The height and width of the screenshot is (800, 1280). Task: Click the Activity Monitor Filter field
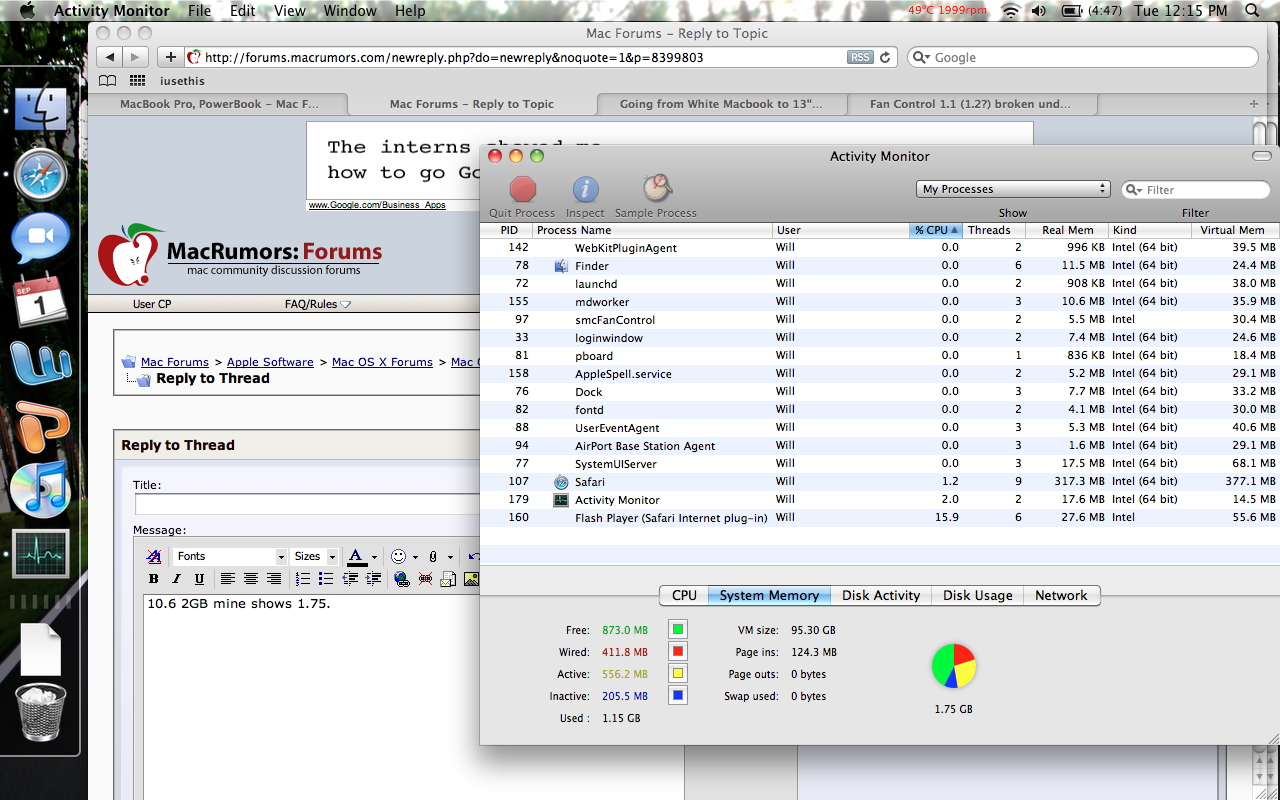click(1196, 189)
